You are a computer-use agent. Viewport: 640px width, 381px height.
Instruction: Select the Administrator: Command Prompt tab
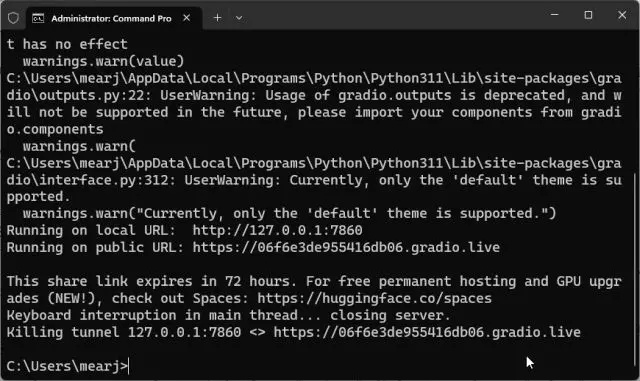(x=114, y=18)
